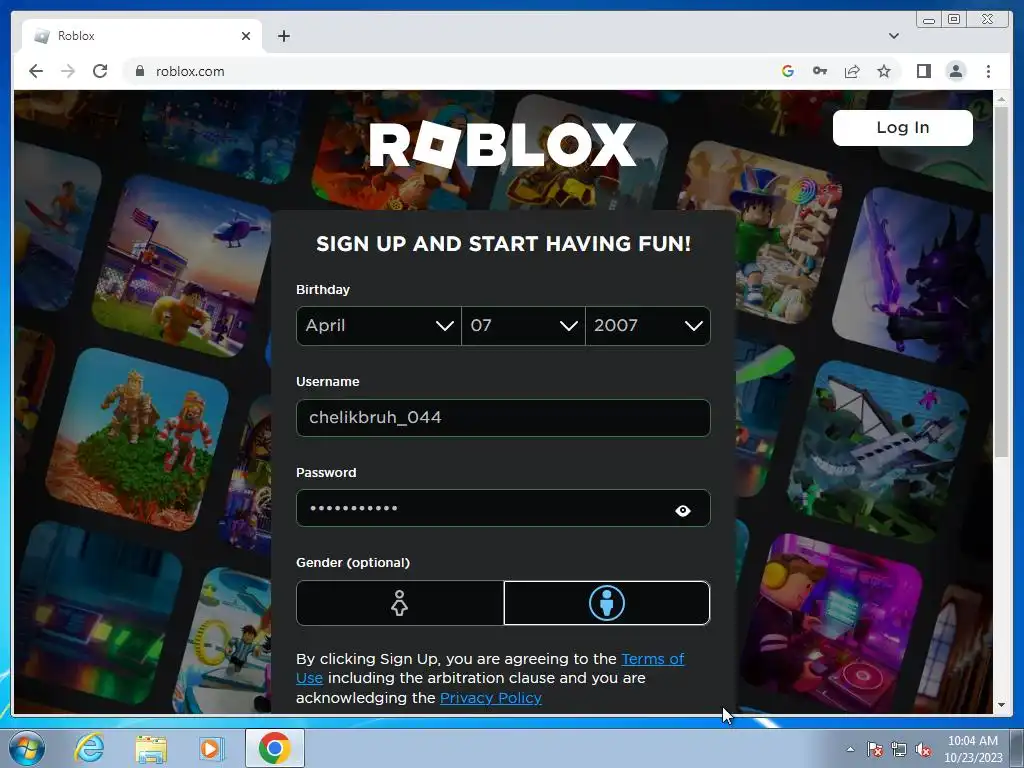Open Windows Media Player from taskbar
Image resolution: width=1024 pixels, height=768 pixels.
[x=211, y=748]
